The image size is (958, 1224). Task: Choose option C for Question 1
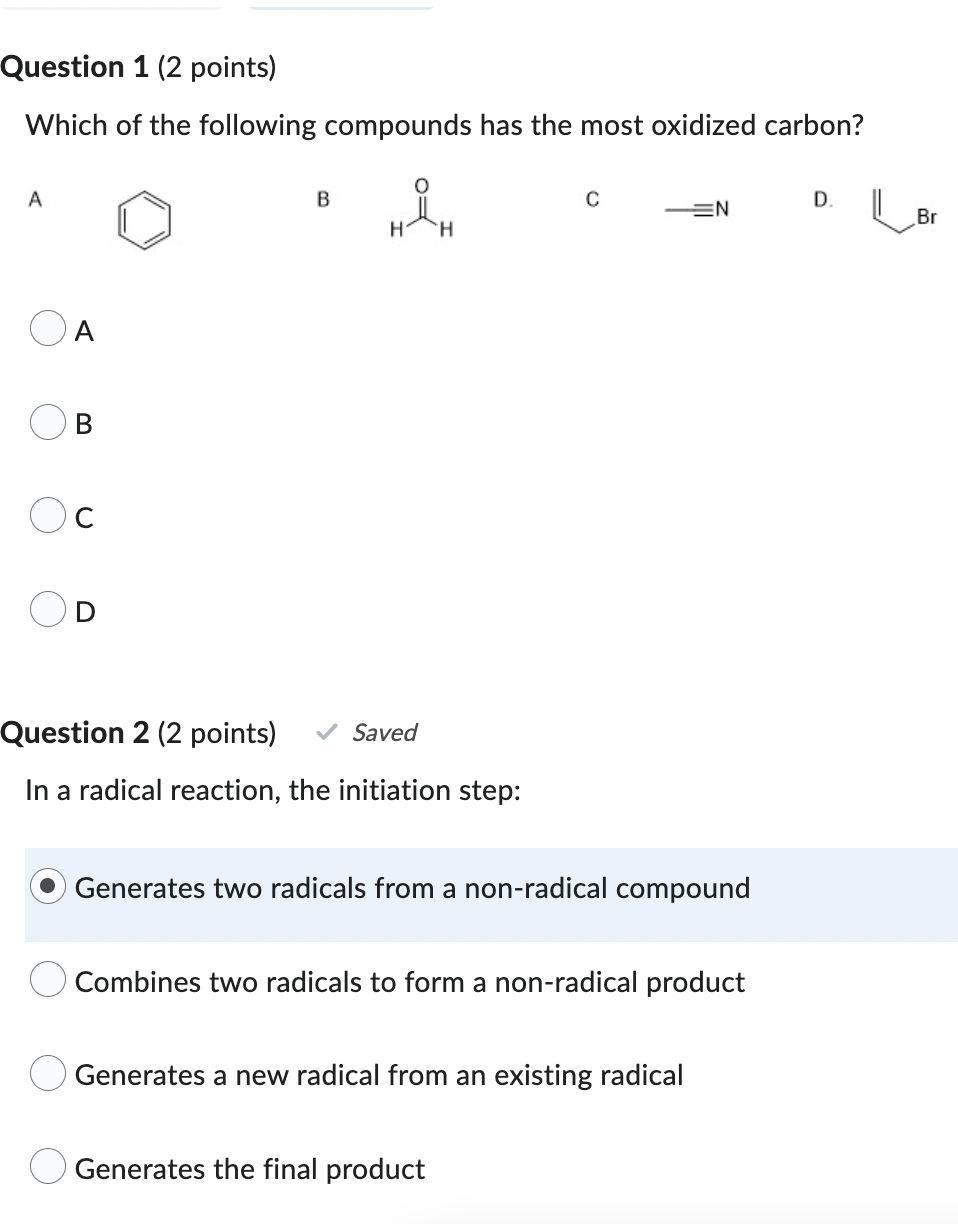coord(47,516)
